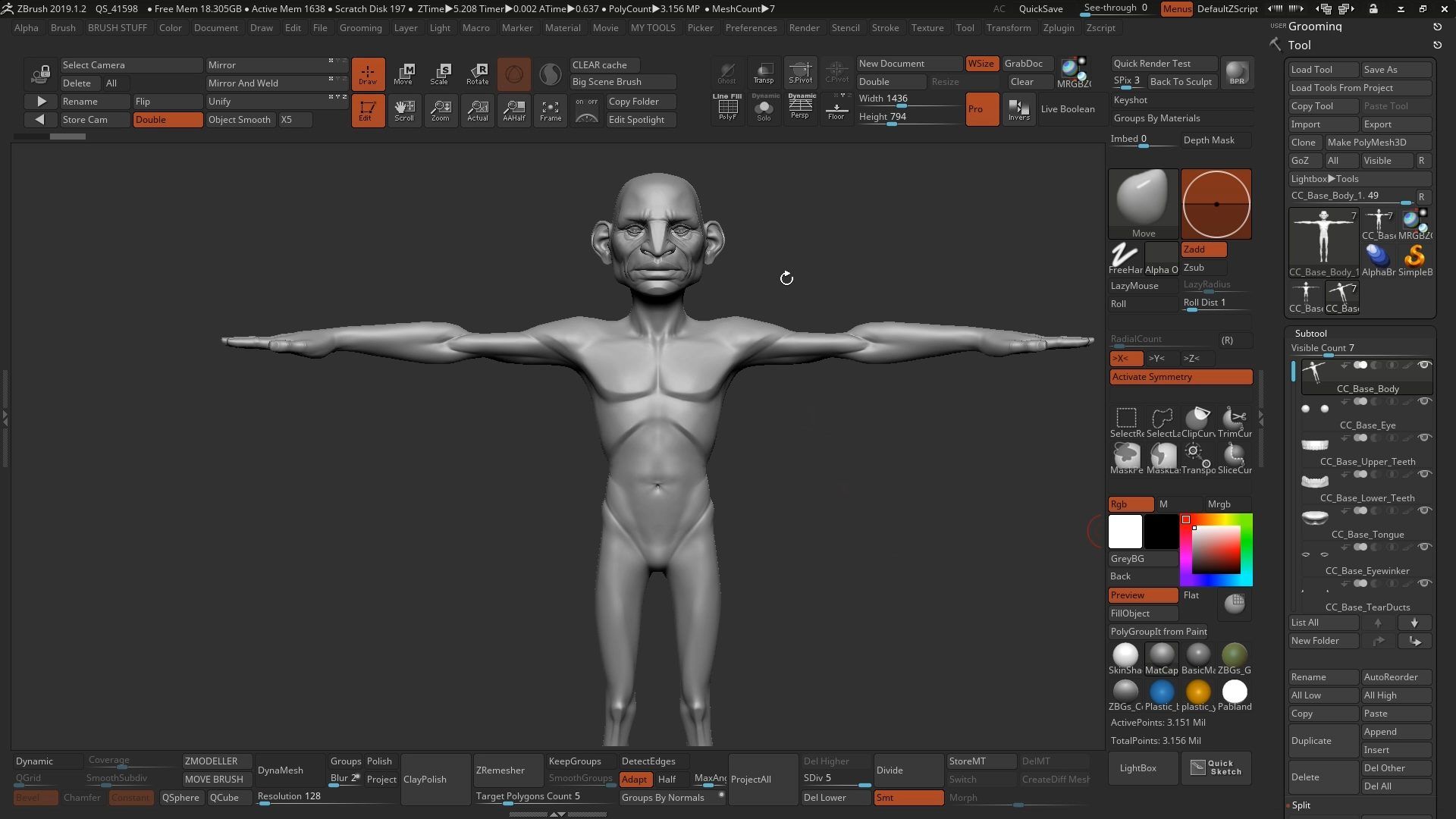Screen dimensions: 1456x819
Task: Toggle Activate Symmetry
Action: click(x=1181, y=377)
